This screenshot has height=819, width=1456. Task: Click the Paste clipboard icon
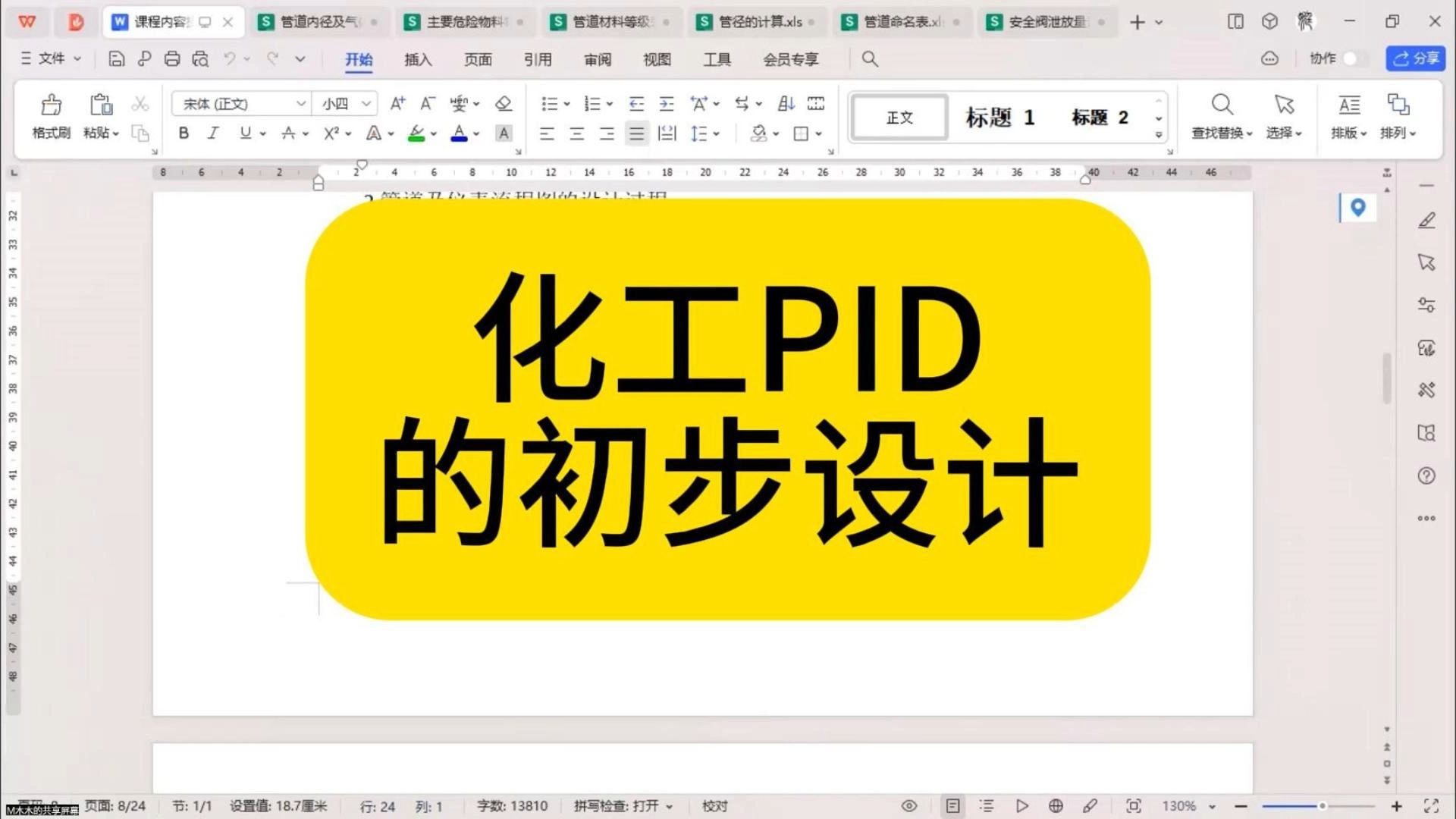(x=101, y=104)
